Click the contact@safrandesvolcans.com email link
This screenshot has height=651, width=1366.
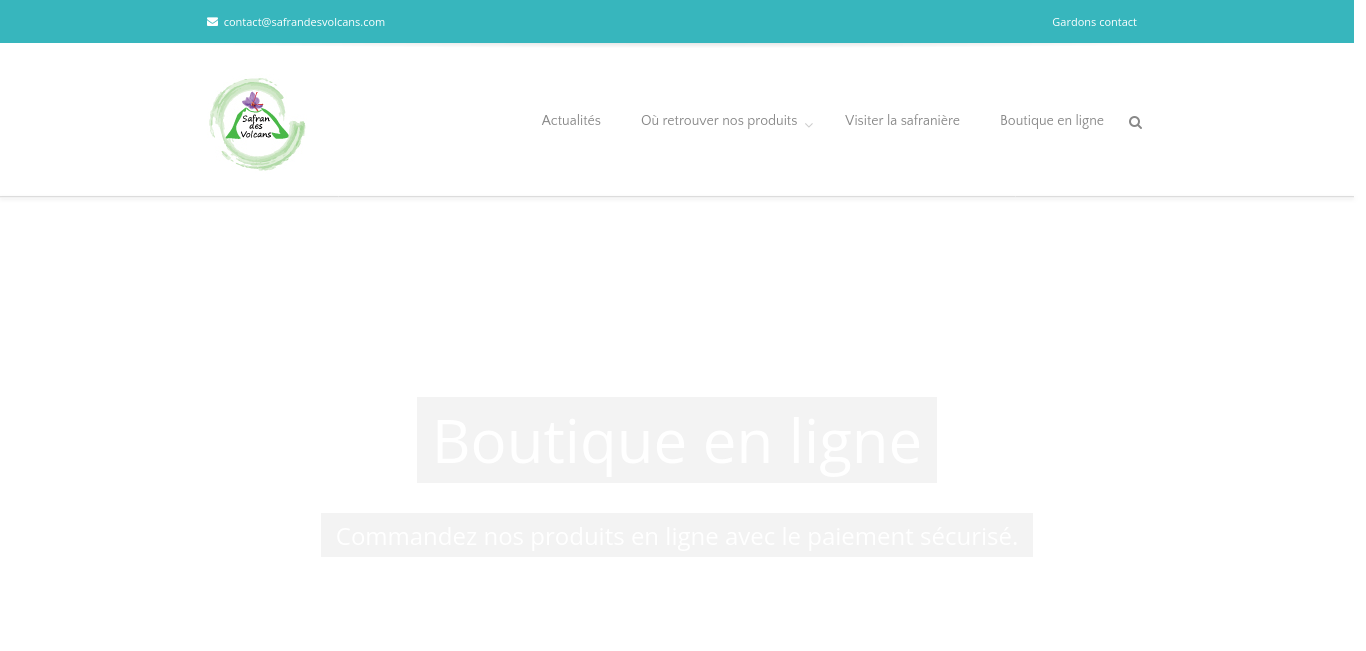pos(304,22)
